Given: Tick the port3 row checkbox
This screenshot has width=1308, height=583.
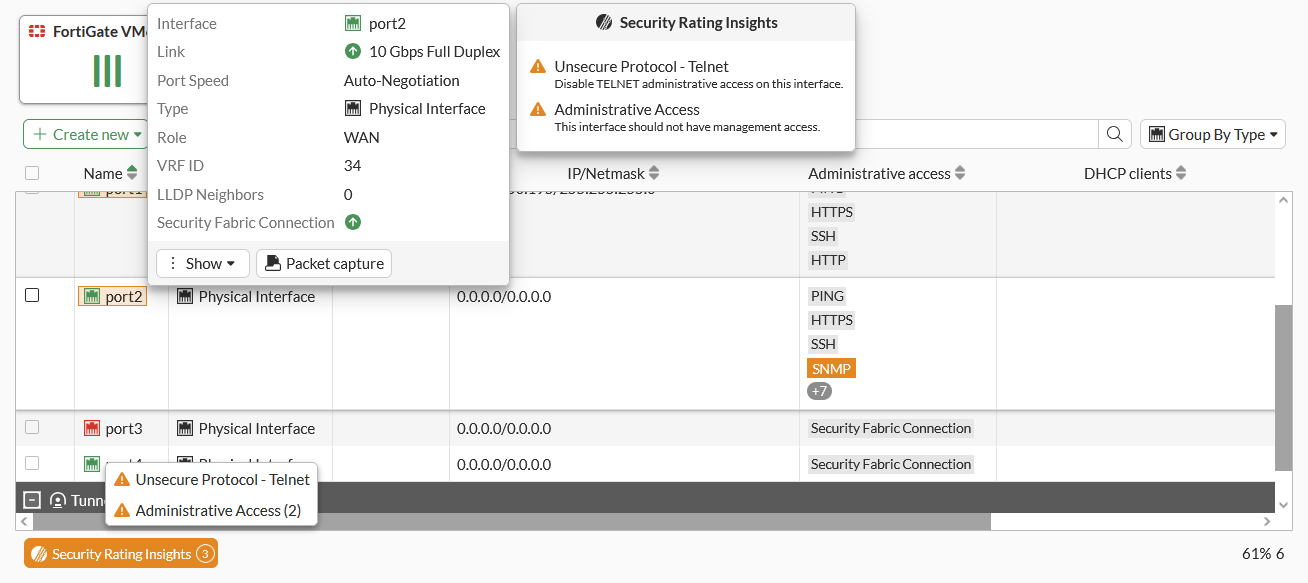Looking at the screenshot, I should (x=32, y=427).
